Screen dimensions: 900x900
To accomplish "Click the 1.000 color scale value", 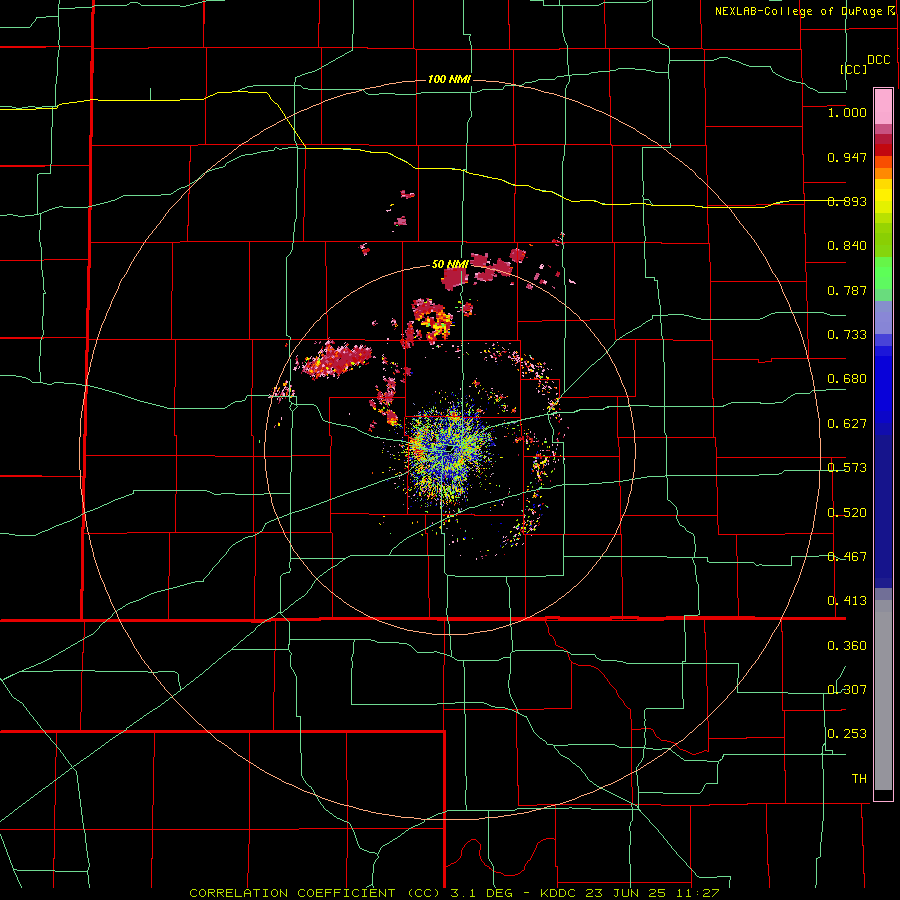I will coord(847,112).
